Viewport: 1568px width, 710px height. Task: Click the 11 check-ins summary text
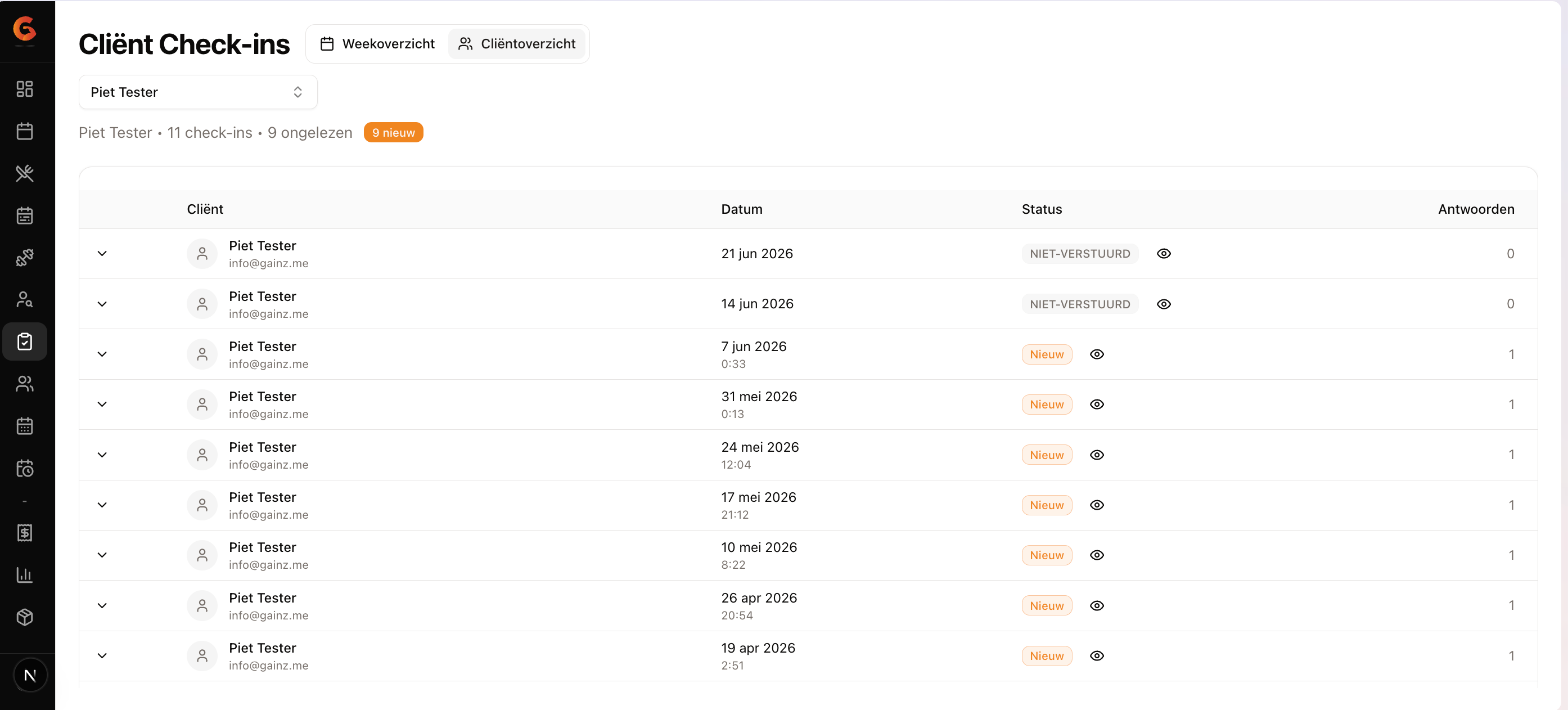[209, 132]
